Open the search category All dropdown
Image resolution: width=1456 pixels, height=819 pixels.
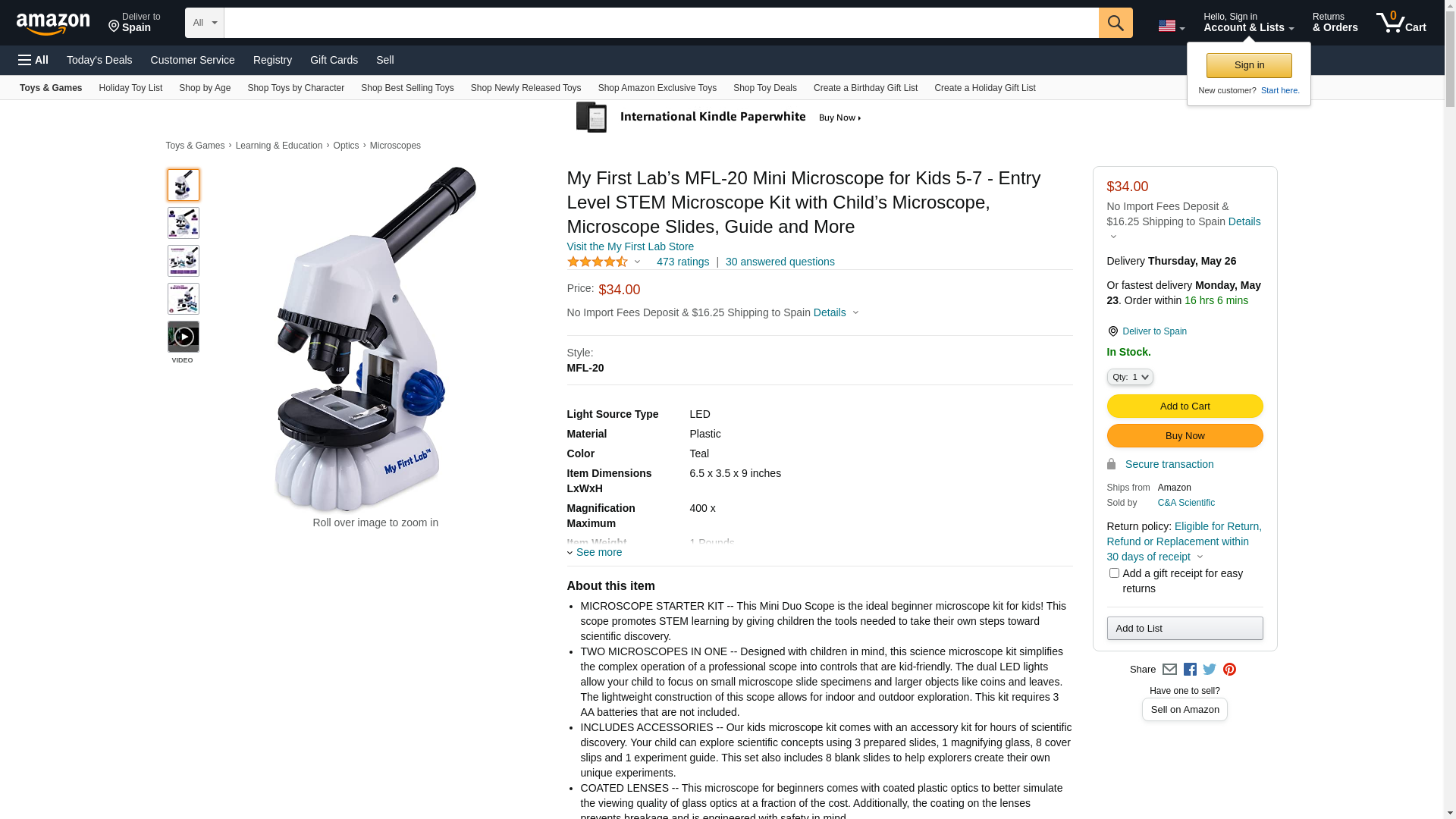[204, 23]
